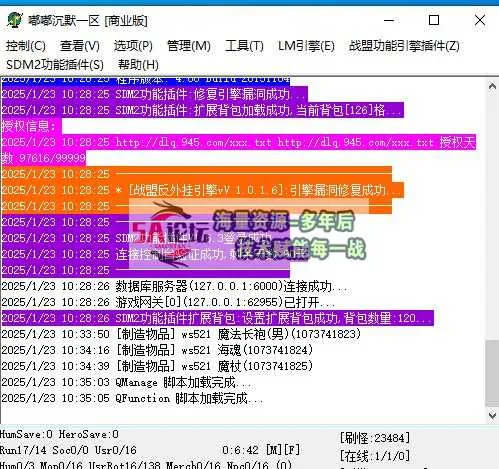Viewport: 499px width, 469px height.
Task: Click the application icon in the title bar
Action: pos(15,20)
